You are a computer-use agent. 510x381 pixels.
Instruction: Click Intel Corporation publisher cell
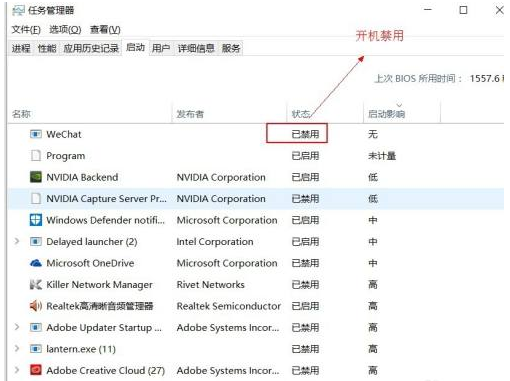[x=215, y=241]
